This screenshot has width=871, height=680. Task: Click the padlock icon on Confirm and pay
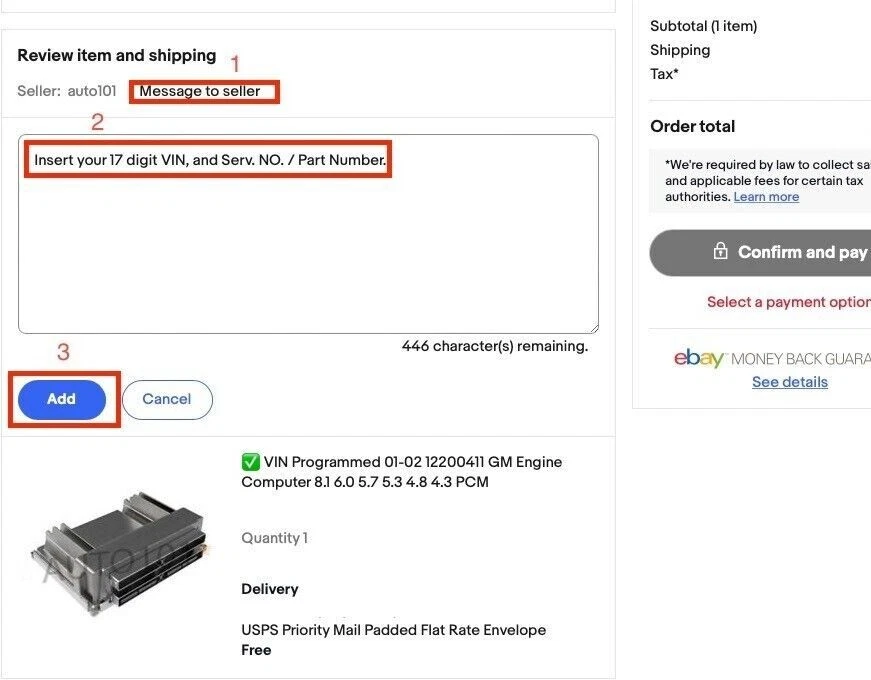pyautogui.click(x=720, y=252)
